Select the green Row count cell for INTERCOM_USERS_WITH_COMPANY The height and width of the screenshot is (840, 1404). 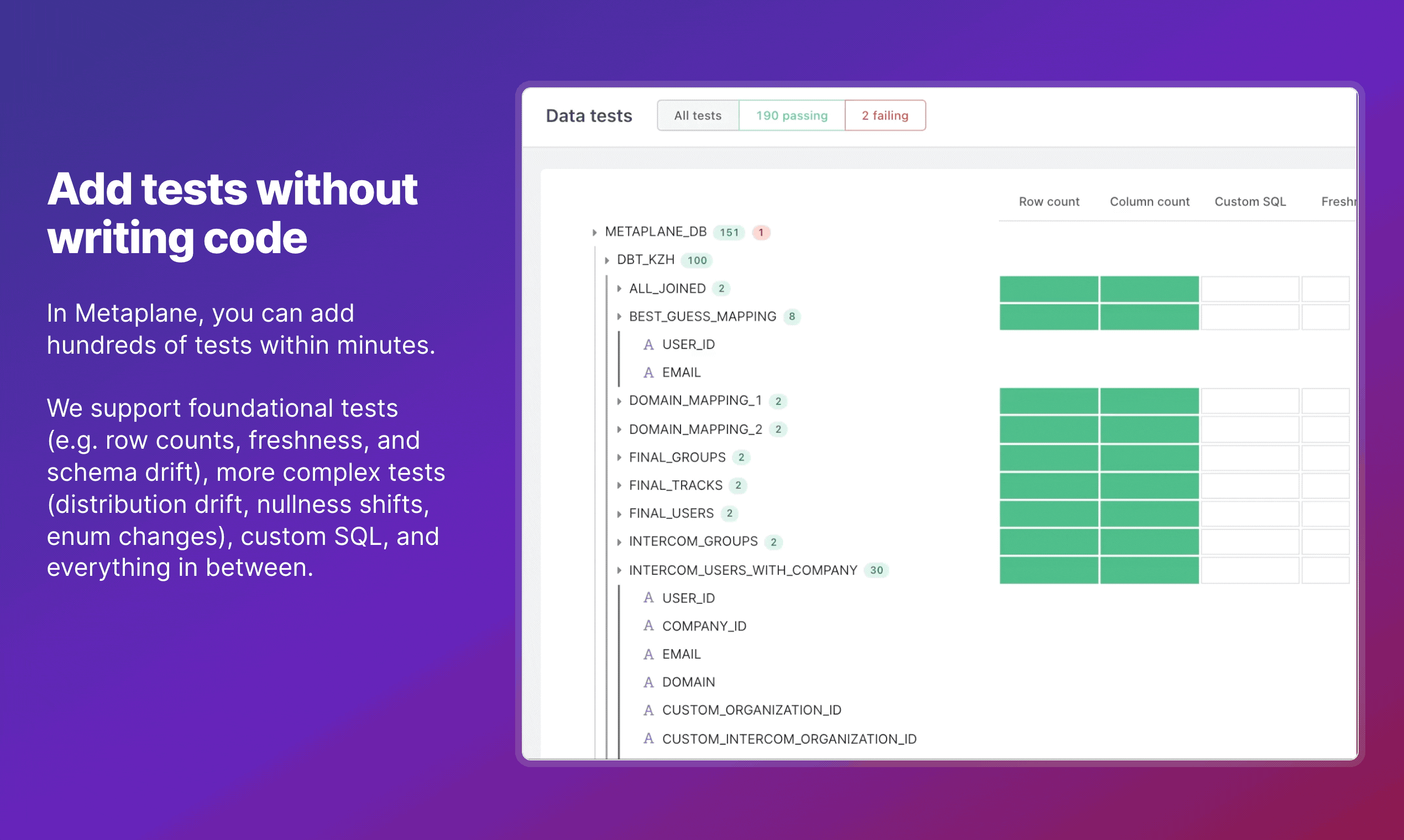[1049, 570]
